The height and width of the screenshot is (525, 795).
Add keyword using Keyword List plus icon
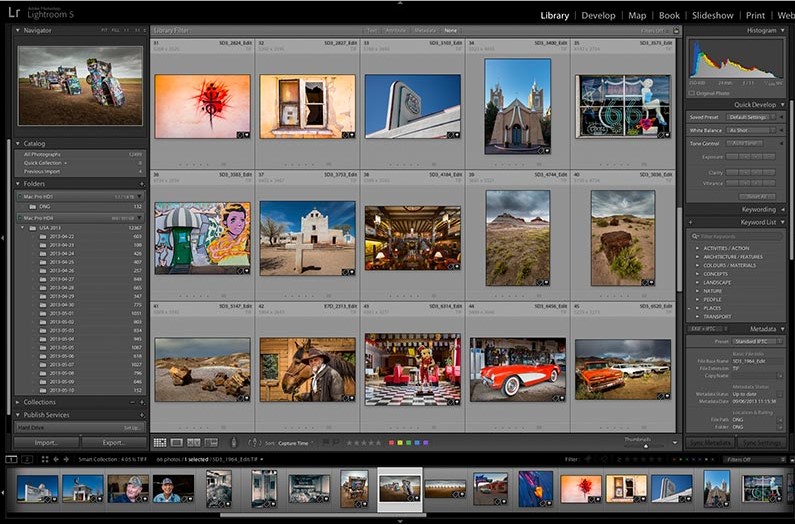pos(688,222)
